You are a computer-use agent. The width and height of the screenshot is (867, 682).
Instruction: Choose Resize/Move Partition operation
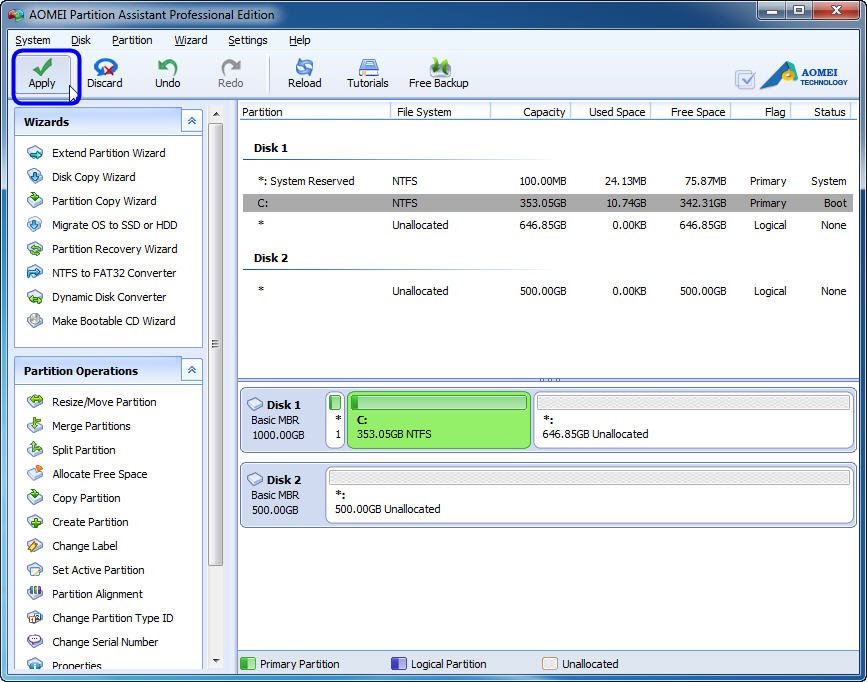[x=104, y=402]
